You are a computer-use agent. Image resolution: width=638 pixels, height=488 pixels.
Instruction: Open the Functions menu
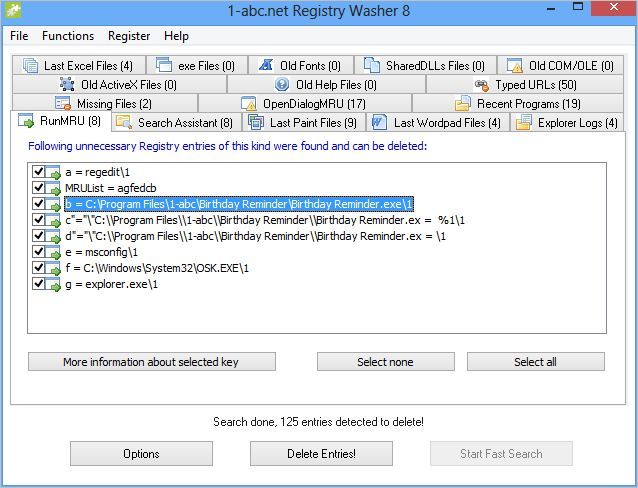(x=68, y=36)
